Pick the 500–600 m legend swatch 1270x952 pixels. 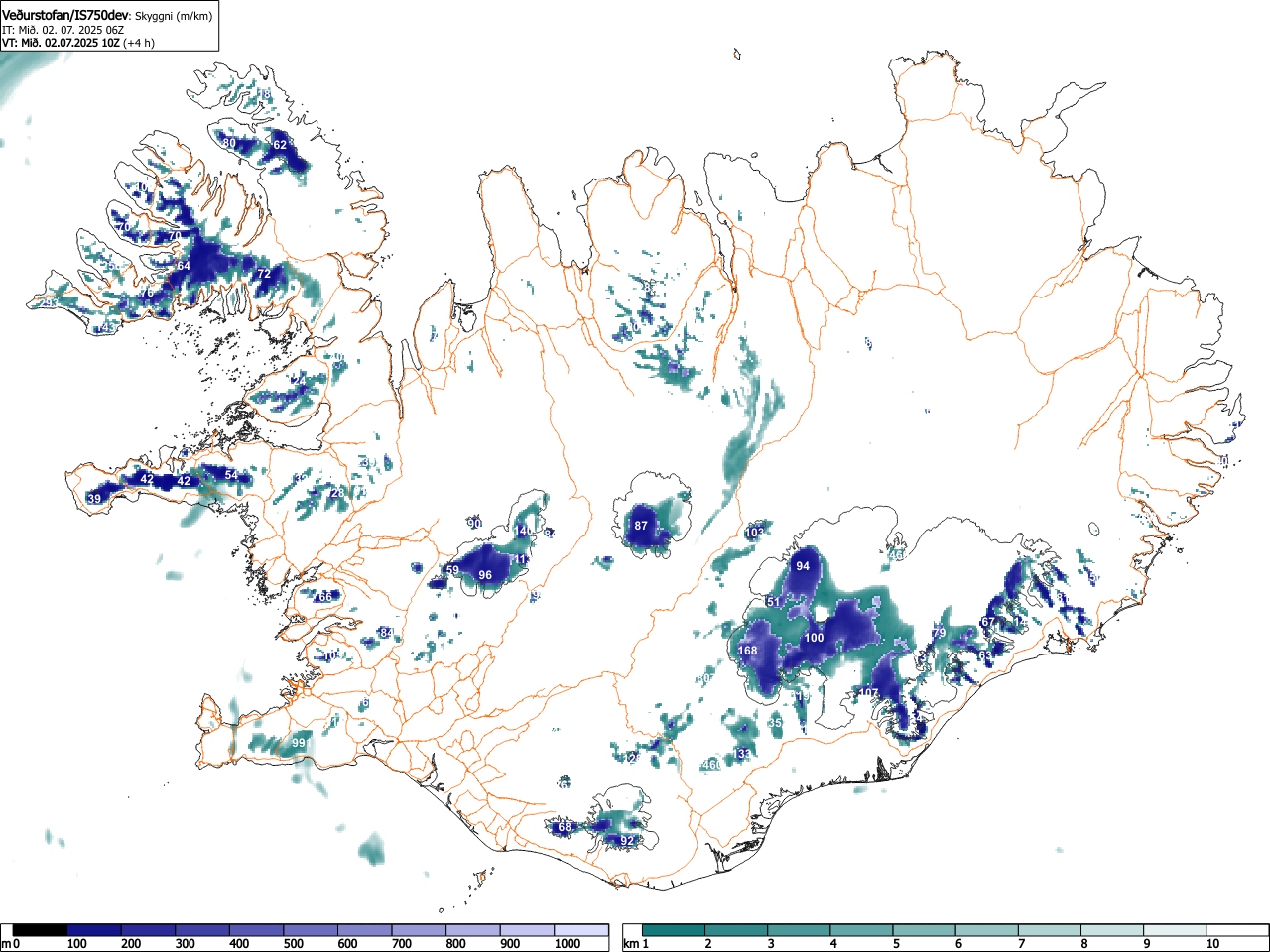[x=311, y=930]
